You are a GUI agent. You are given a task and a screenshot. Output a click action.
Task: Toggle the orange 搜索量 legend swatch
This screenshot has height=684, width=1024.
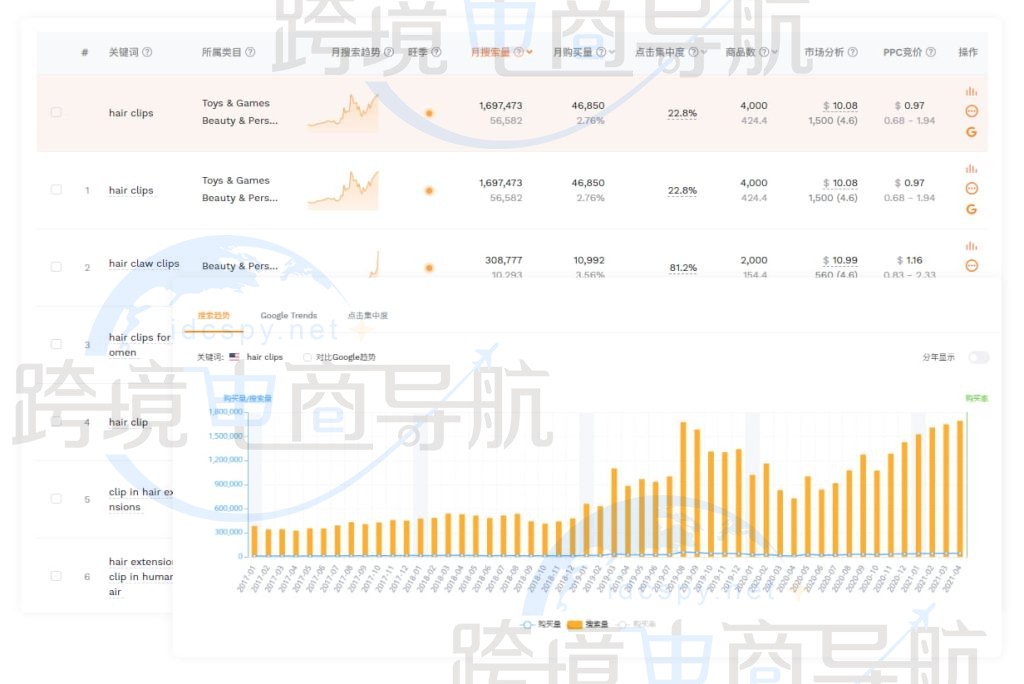click(576, 624)
